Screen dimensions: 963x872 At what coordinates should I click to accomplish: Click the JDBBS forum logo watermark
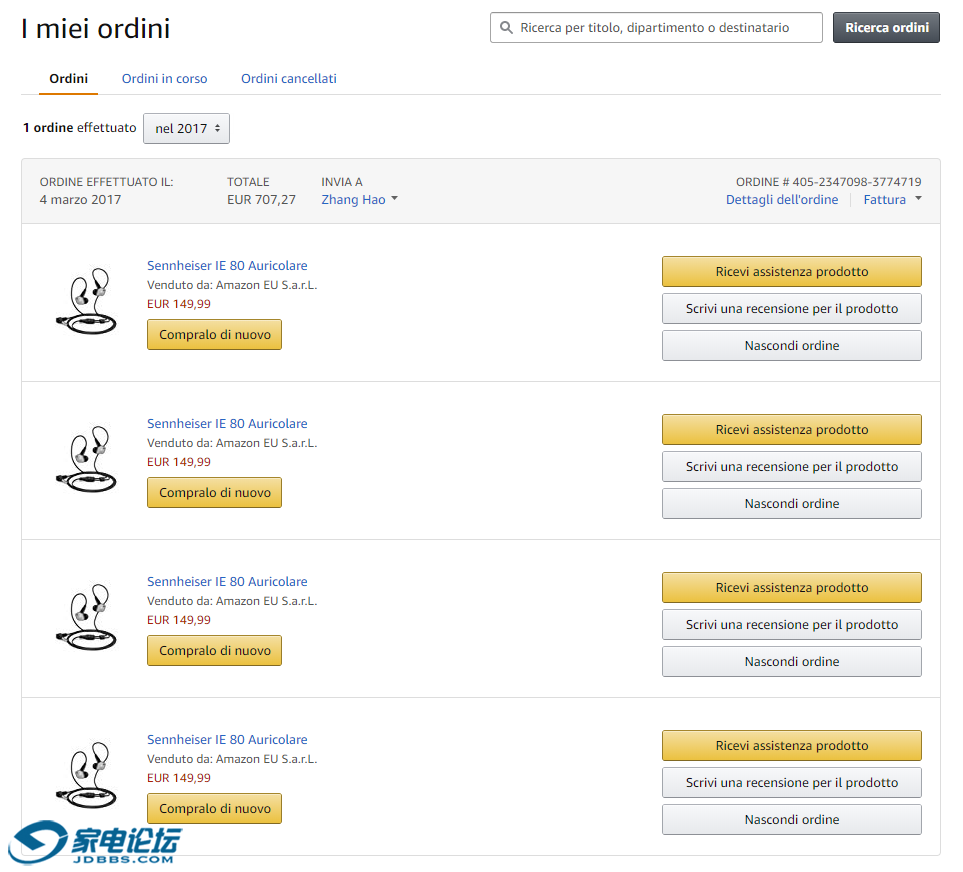(x=95, y=844)
